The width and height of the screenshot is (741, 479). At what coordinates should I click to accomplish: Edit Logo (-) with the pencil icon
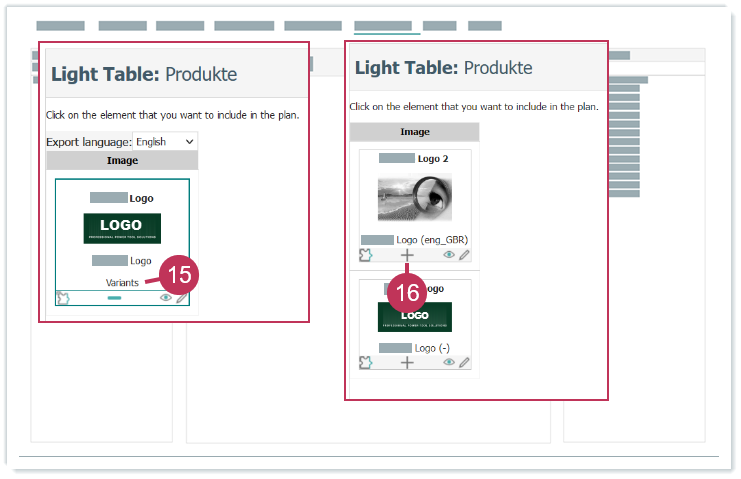464,363
